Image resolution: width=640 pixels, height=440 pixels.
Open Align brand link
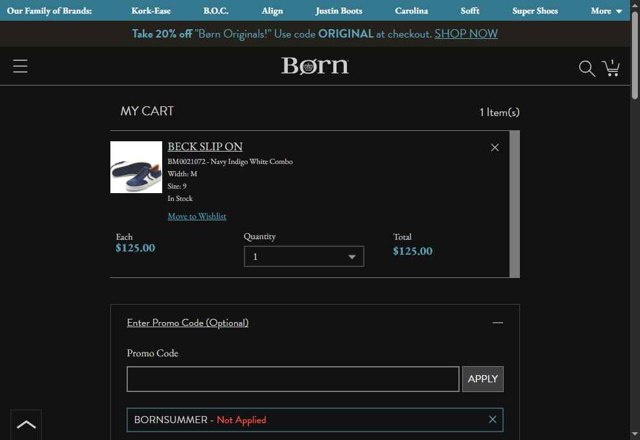click(x=272, y=11)
